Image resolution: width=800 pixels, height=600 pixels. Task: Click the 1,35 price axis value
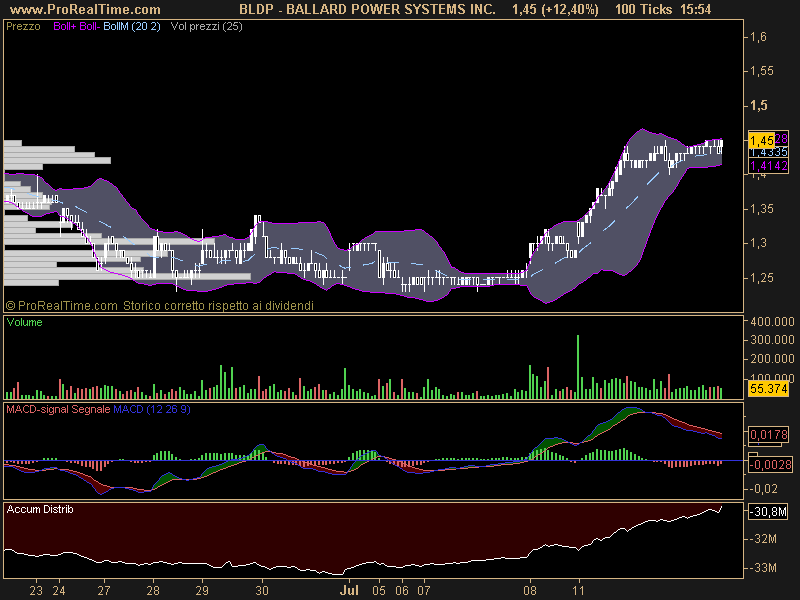pos(762,209)
